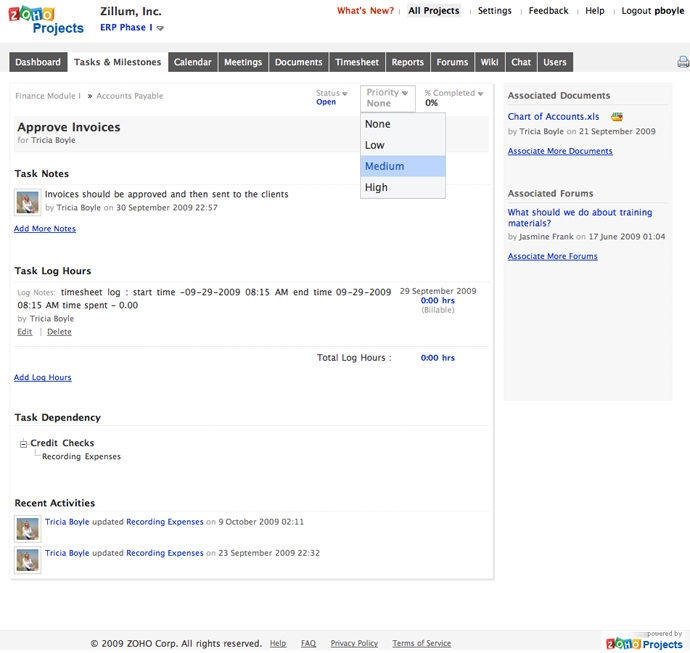This screenshot has height=653, width=690.
Task: Delete the timesheet log entry
Action: pos(59,332)
